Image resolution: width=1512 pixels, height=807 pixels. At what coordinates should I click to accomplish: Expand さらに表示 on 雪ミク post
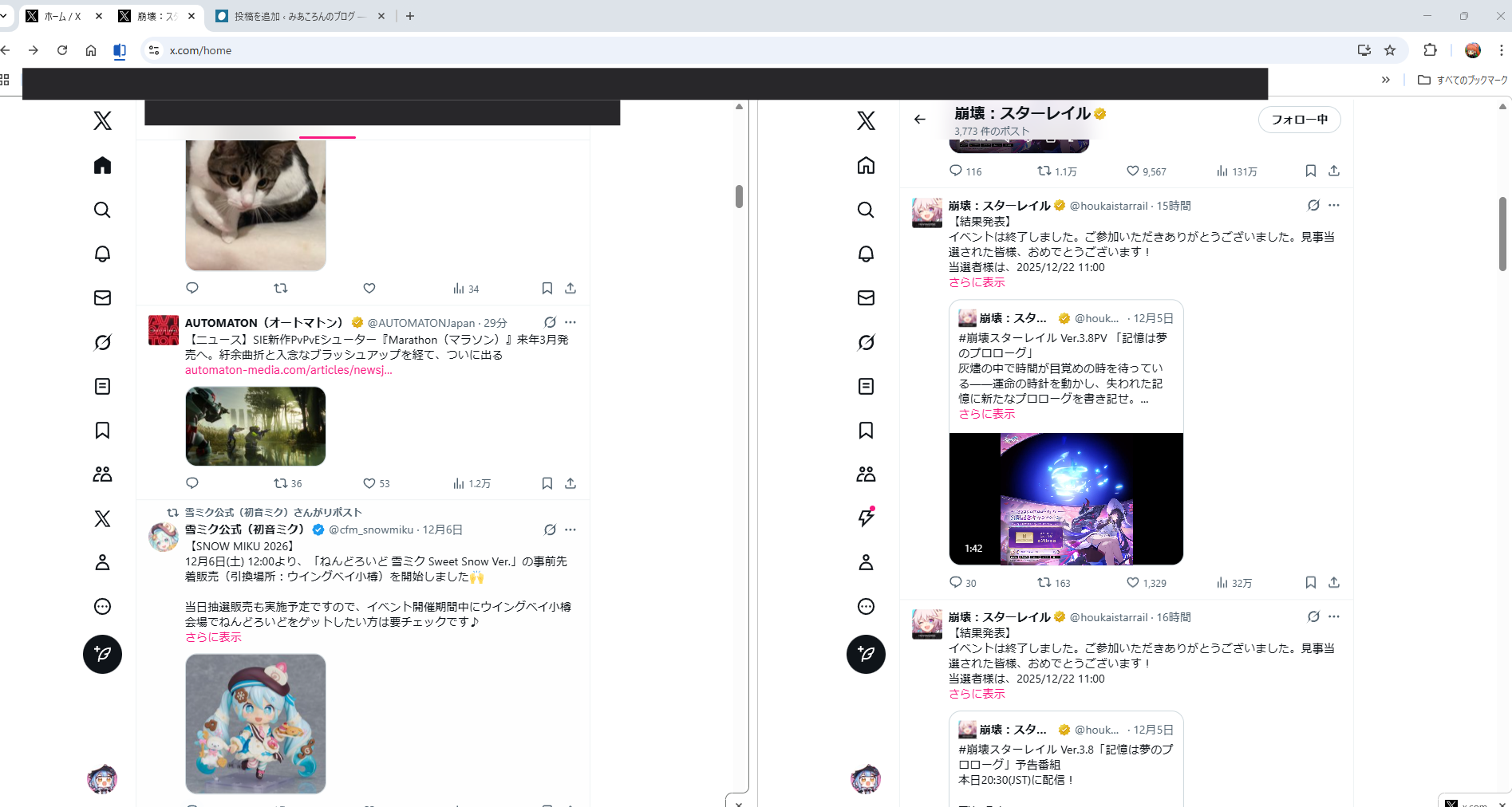pyautogui.click(x=213, y=637)
